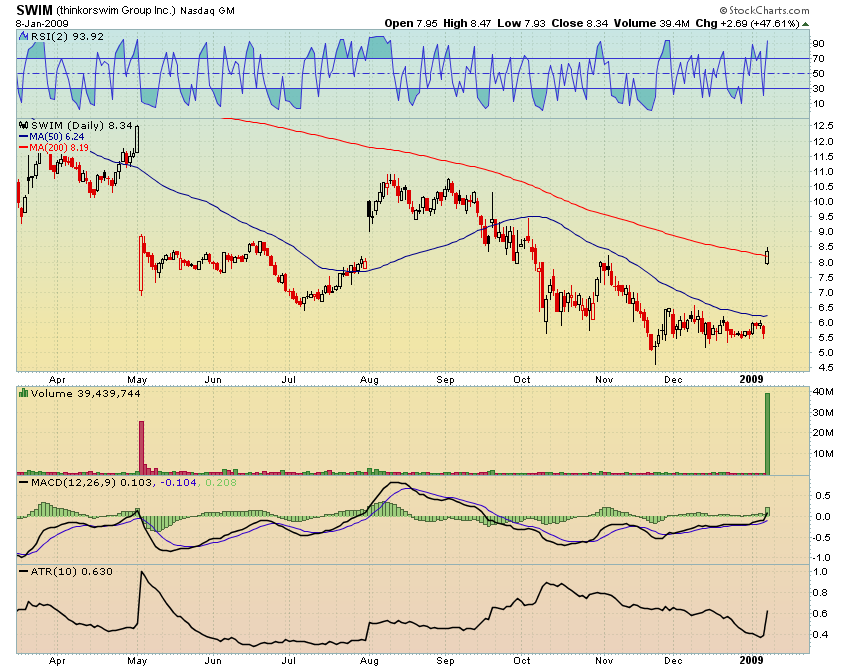Click the Open 7.95 value
Viewport: 850px width, 668px height.
click(x=411, y=23)
